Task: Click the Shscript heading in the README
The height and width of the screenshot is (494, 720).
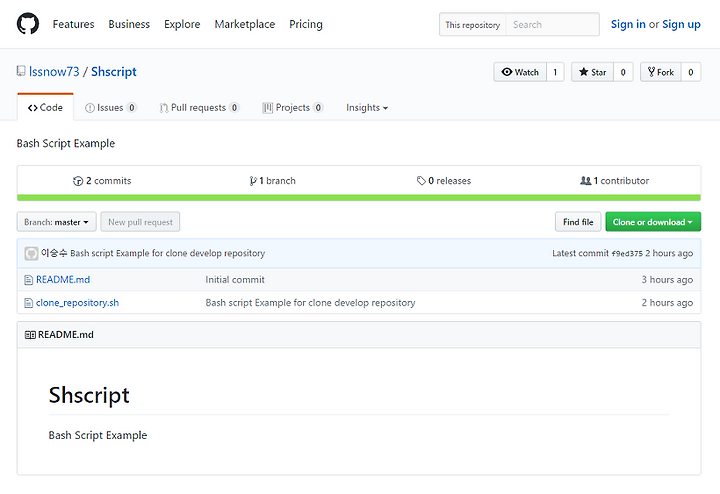Action: pyautogui.click(x=89, y=395)
